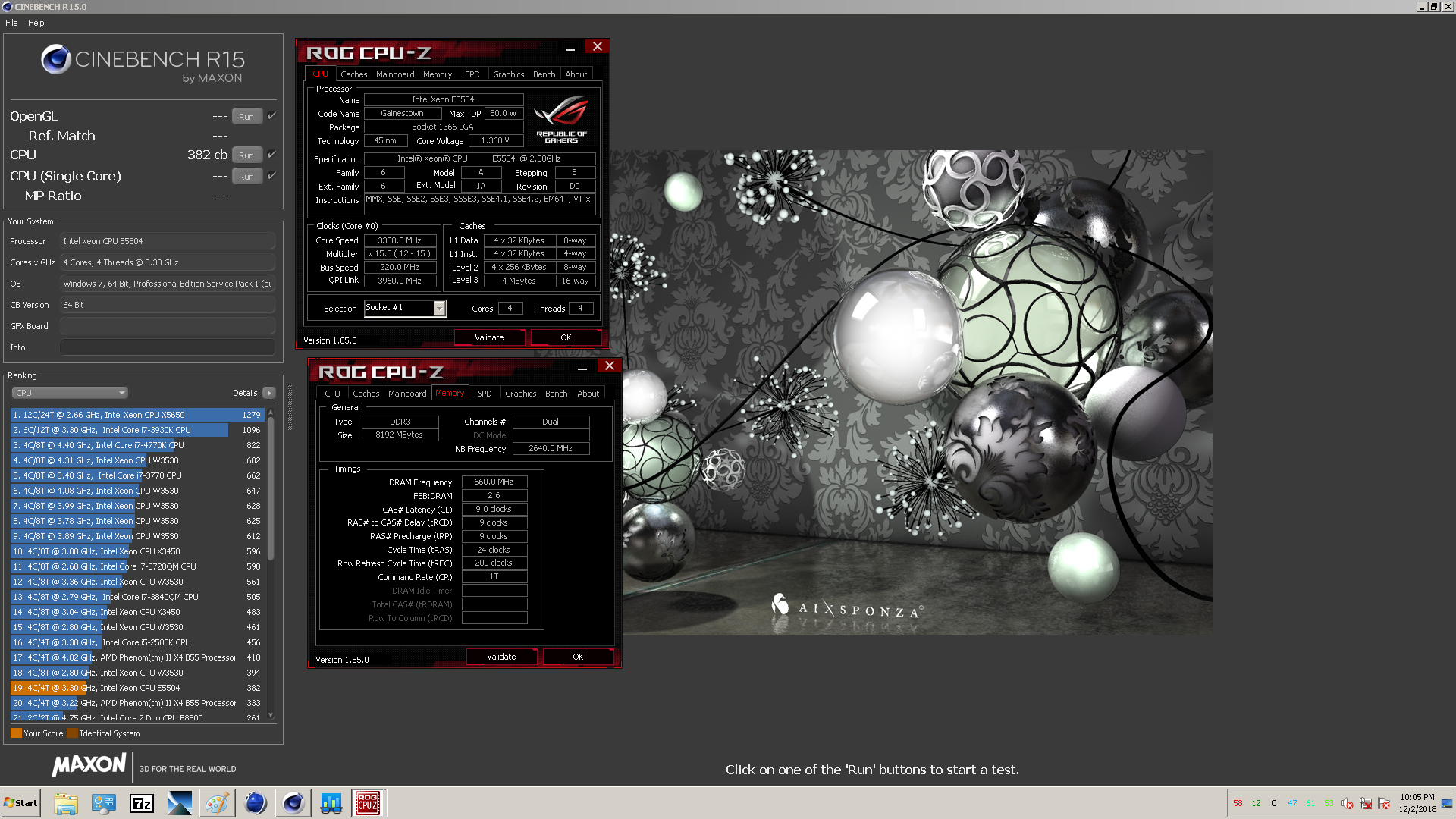Click the blue 47 temperature tray readout

point(1292,803)
